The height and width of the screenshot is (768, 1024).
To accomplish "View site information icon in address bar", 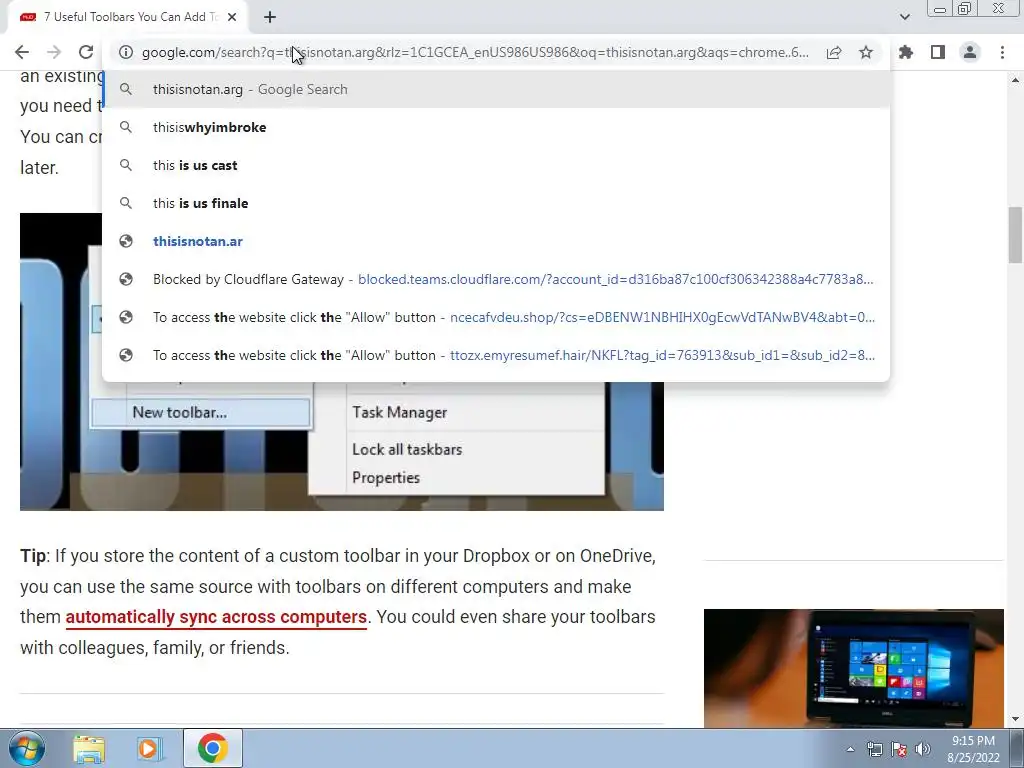I will point(125,52).
